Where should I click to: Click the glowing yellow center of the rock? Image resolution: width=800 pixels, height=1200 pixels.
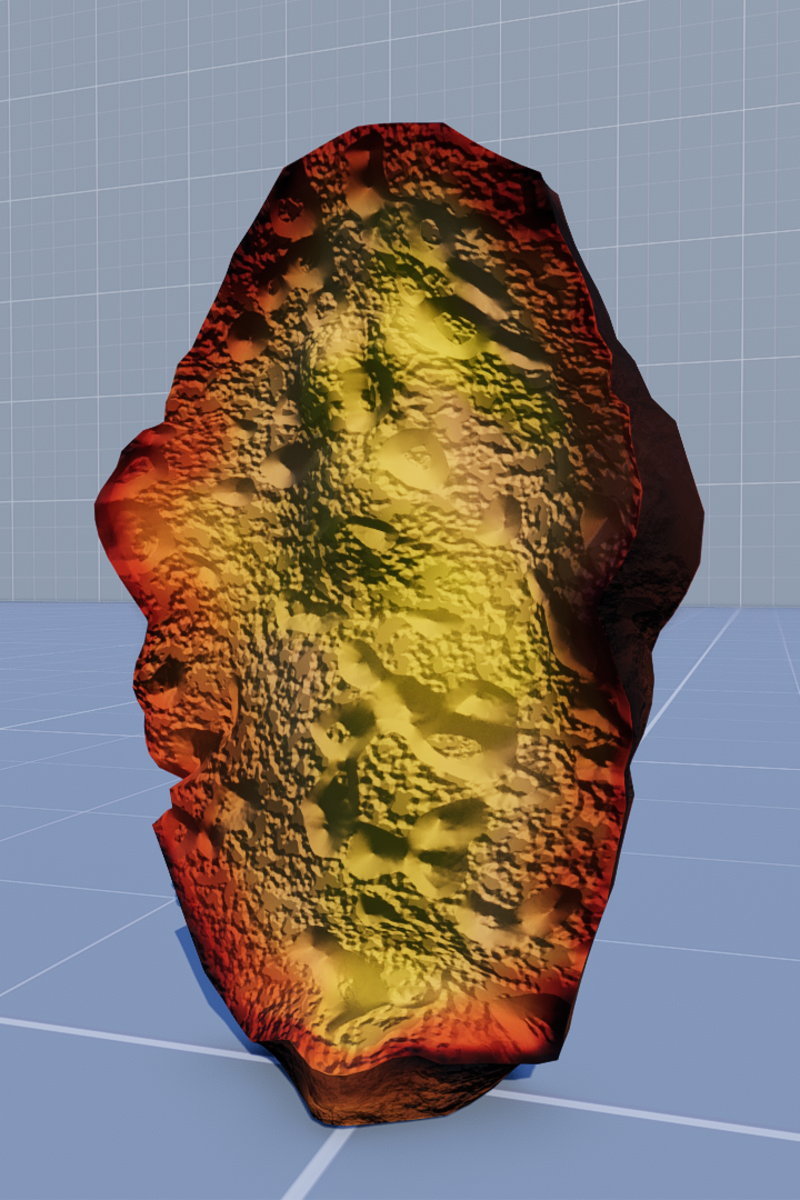pos(420,620)
